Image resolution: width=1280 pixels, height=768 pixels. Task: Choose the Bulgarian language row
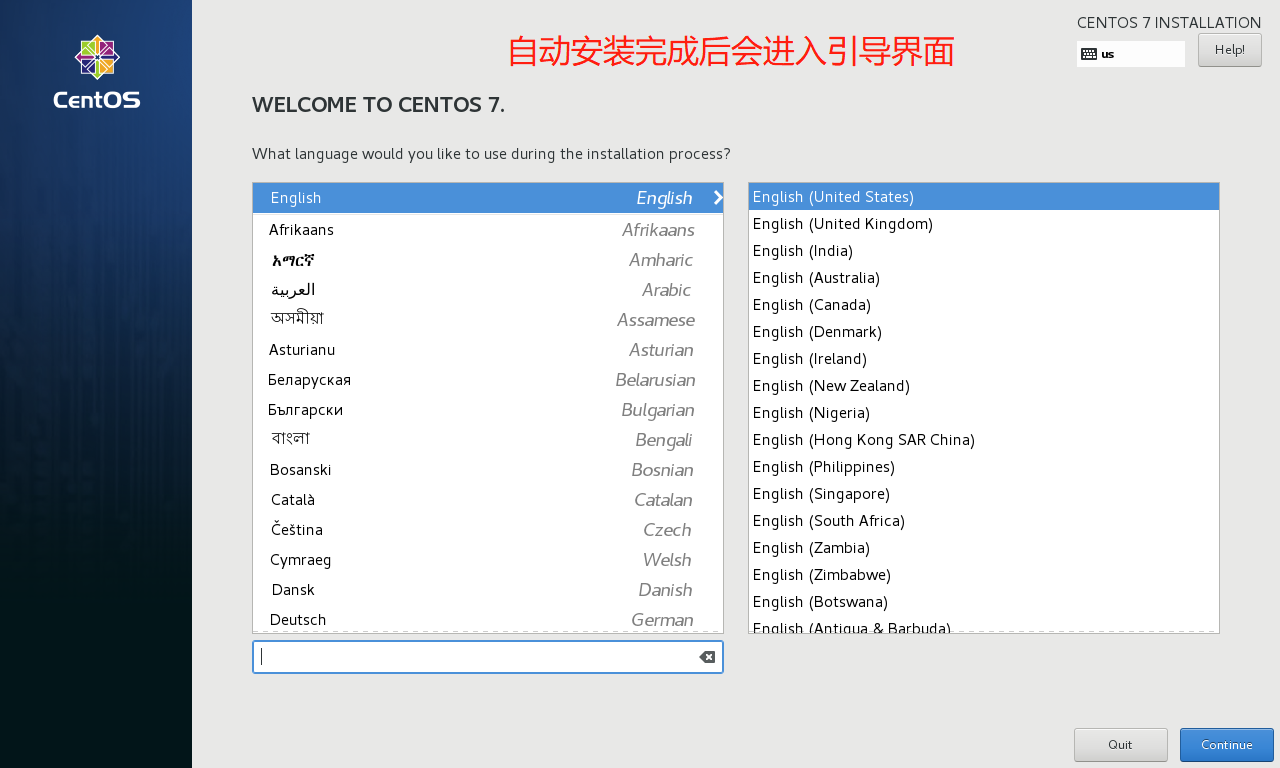tap(488, 410)
